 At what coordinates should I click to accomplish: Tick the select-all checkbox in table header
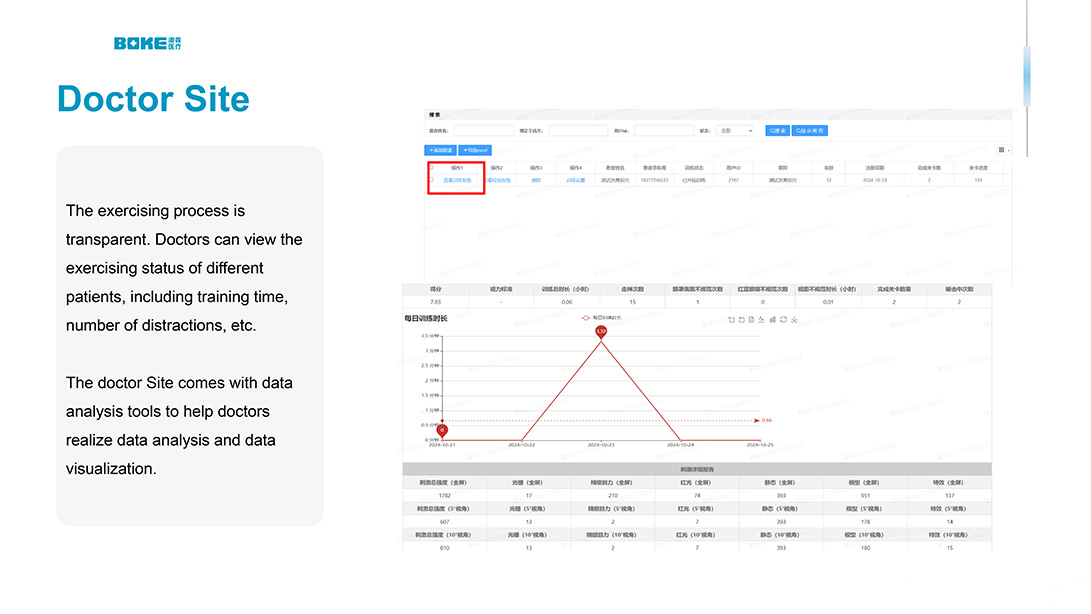[433, 168]
